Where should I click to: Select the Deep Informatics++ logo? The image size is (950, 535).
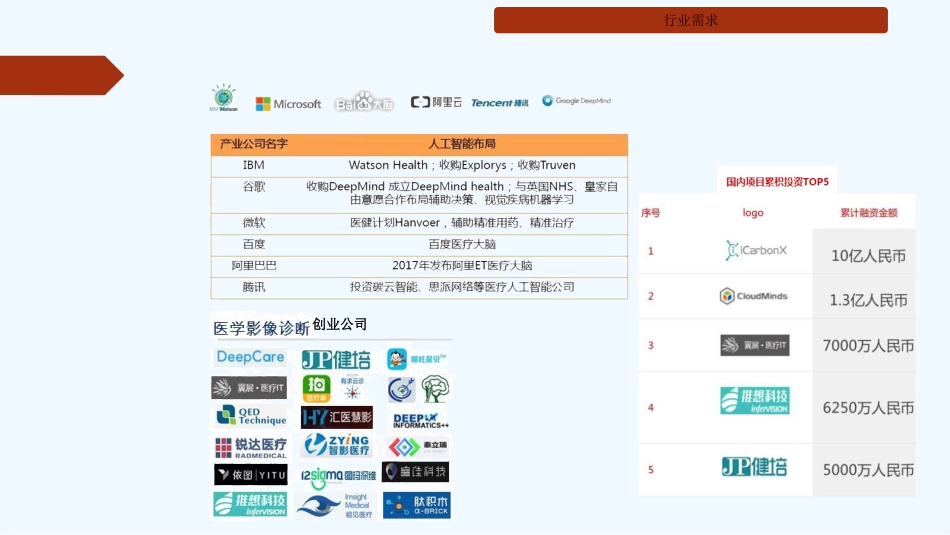420,420
